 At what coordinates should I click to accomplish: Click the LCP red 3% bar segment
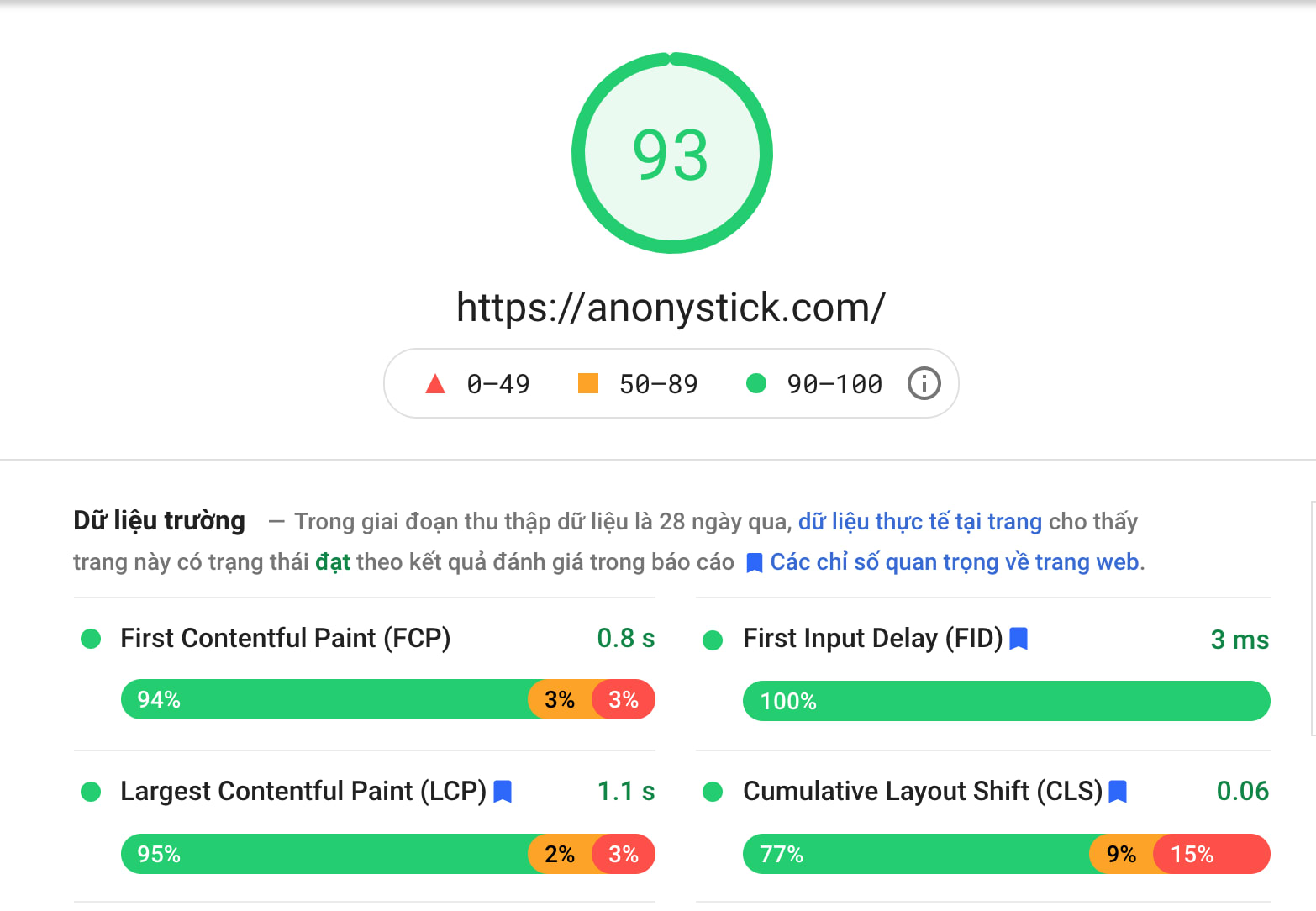pos(624,854)
